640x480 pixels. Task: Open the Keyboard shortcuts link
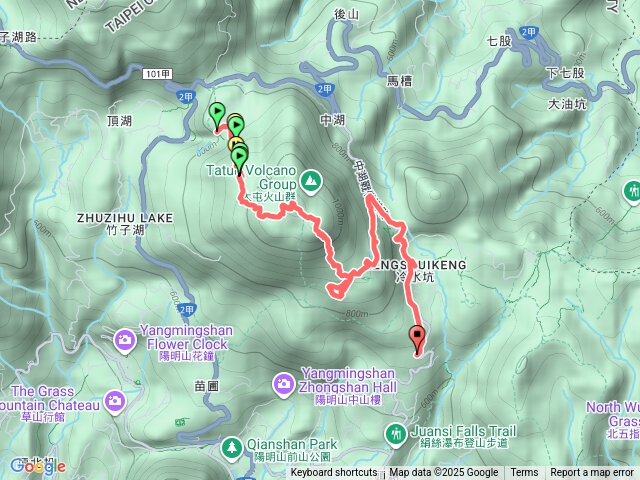click(334, 472)
